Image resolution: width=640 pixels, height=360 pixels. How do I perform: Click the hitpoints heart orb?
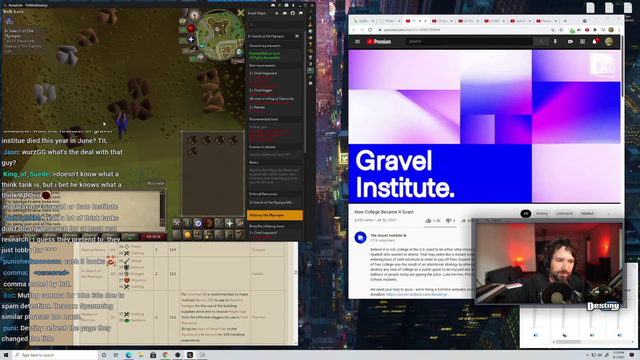pyautogui.click(x=191, y=28)
